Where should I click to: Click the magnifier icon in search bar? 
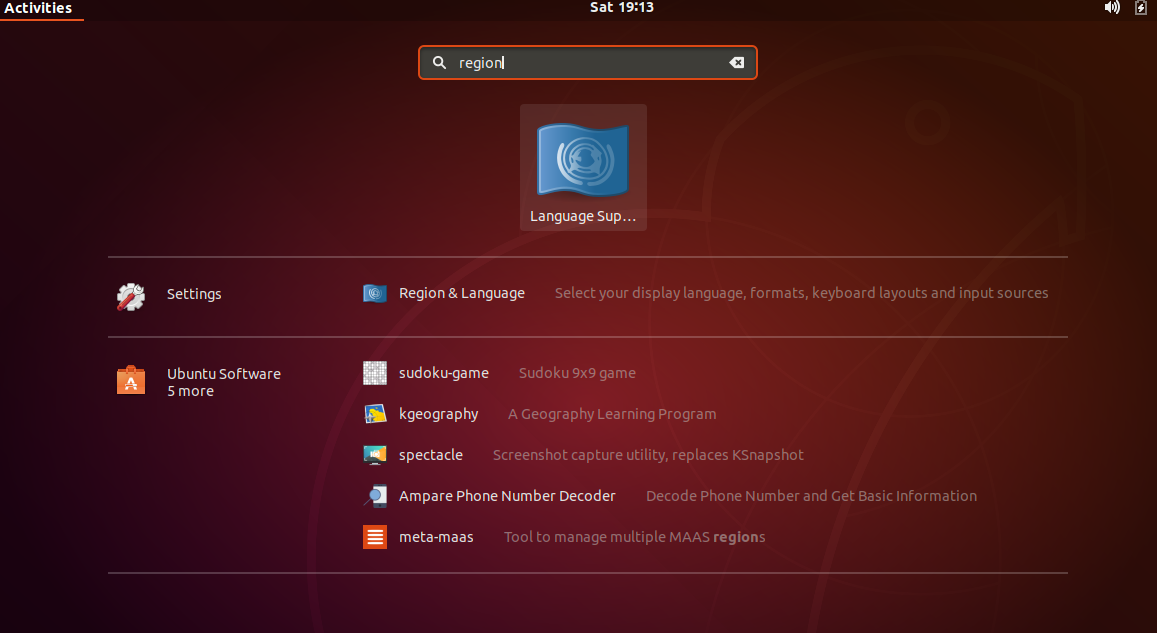pos(439,63)
